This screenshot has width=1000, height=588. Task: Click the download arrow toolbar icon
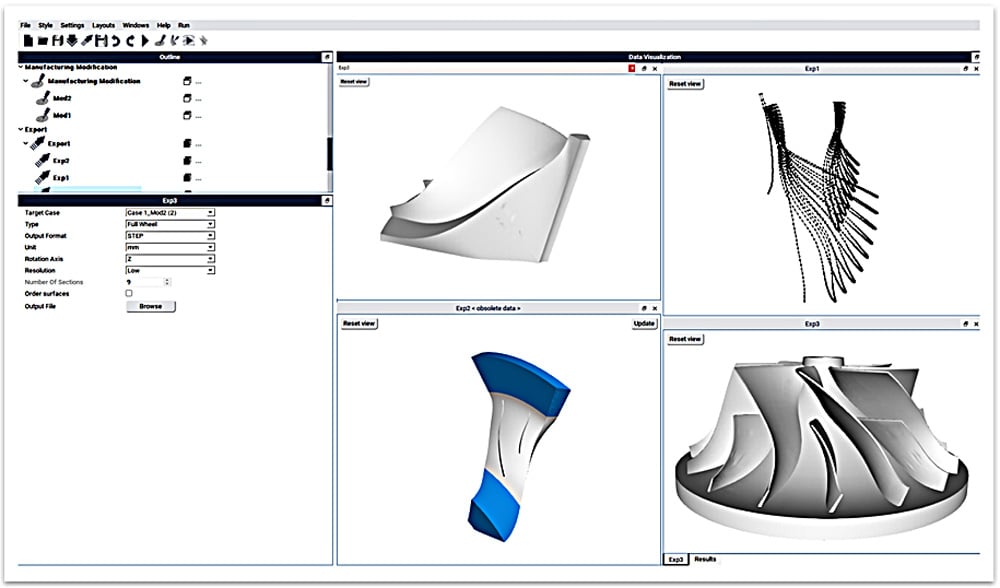72,41
